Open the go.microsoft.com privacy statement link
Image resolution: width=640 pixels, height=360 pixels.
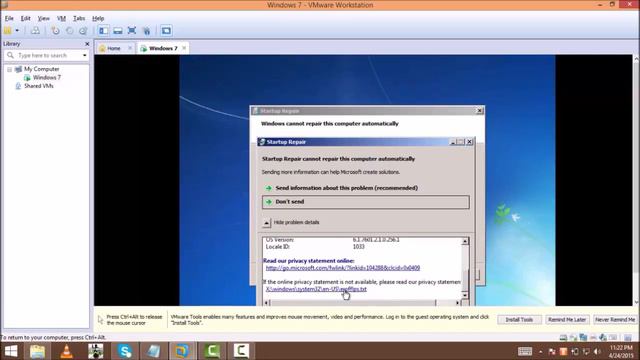point(343,268)
